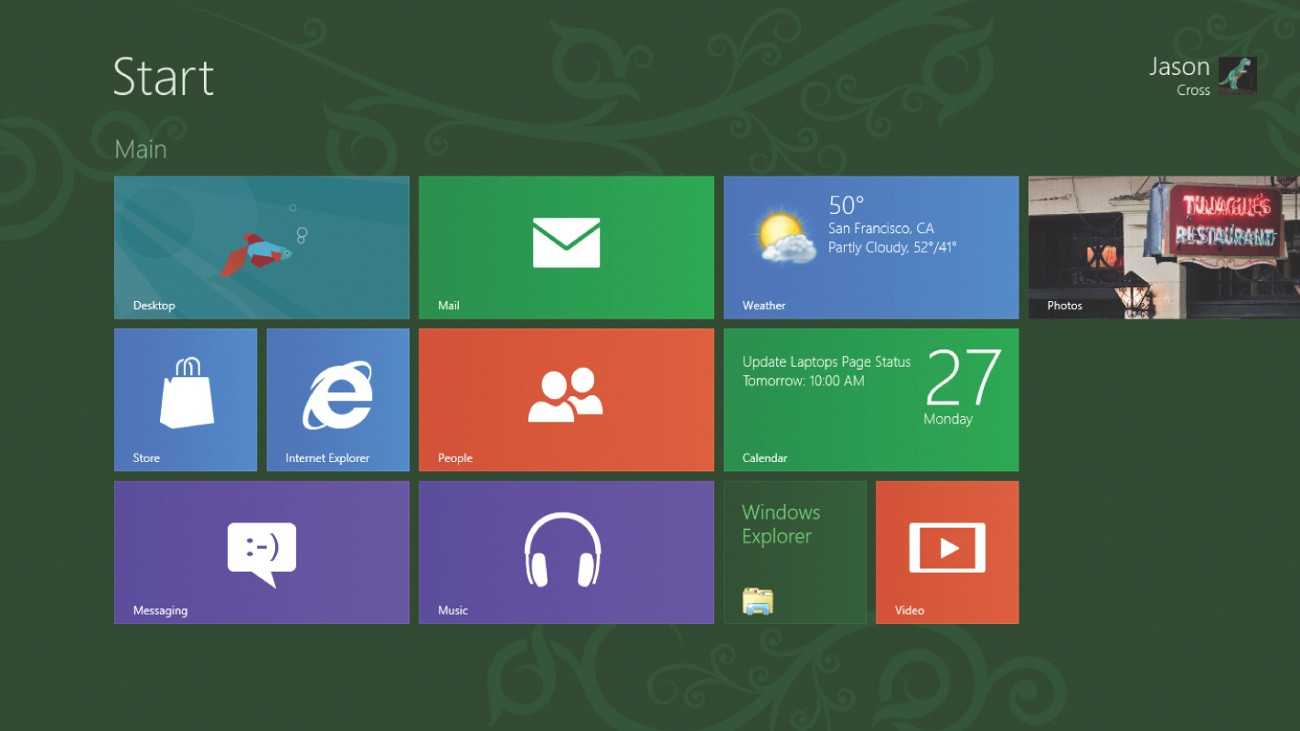This screenshot has height=731, width=1300.
Task: Click the dinosaur user avatar picture
Action: coord(1237,76)
